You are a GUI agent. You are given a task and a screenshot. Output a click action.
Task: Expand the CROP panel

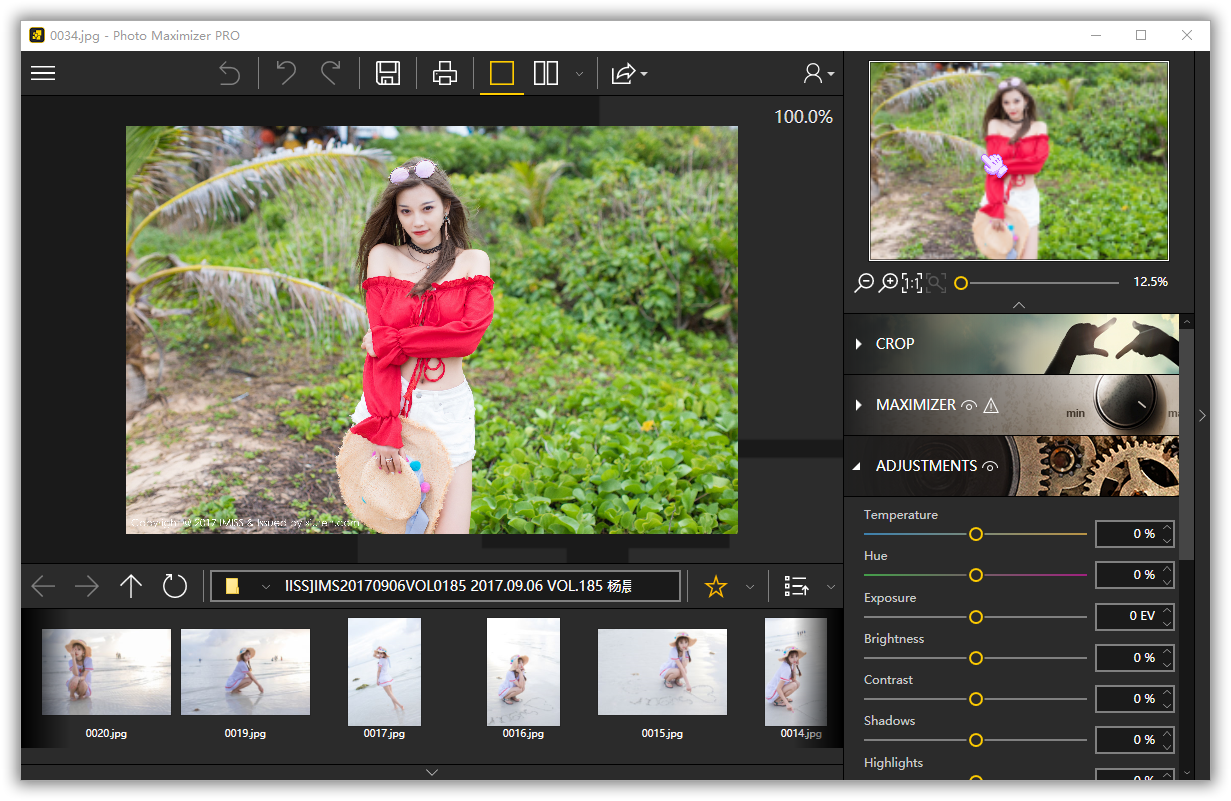tap(858, 344)
